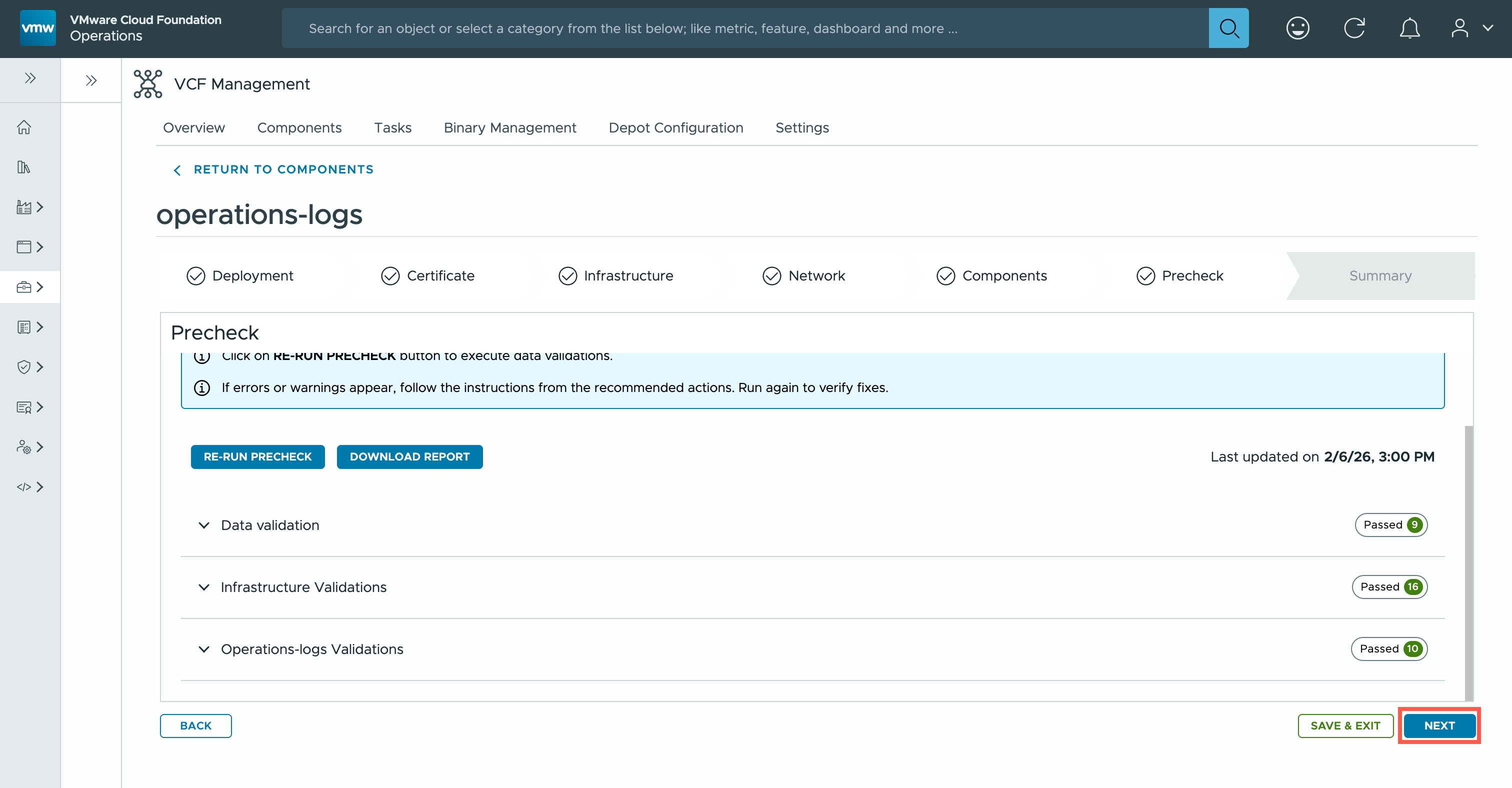Click the code developer sidebar icon
Image resolution: width=1512 pixels, height=788 pixels.
coord(24,487)
